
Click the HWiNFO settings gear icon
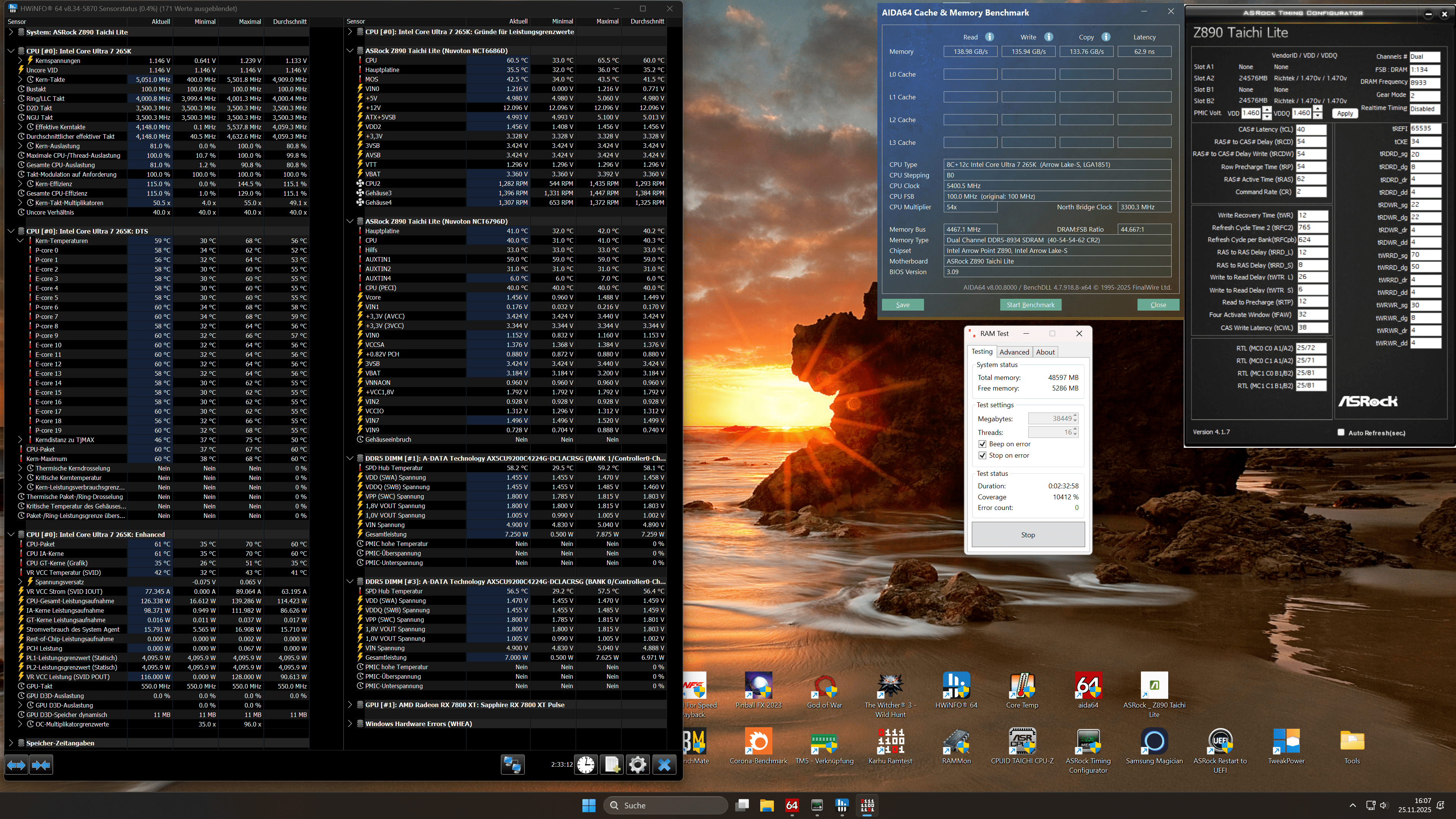(637, 765)
